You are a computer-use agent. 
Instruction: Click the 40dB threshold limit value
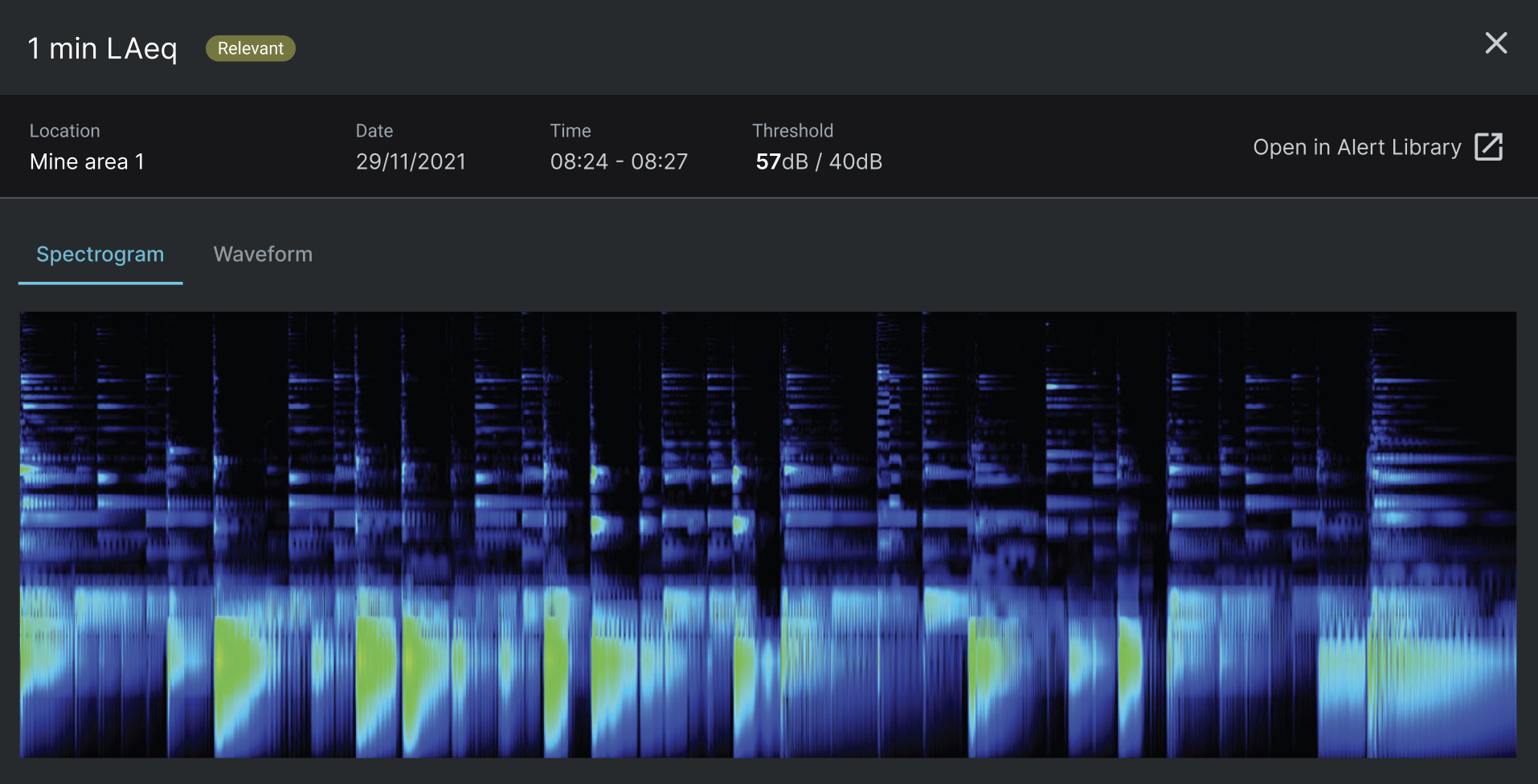pos(855,161)
